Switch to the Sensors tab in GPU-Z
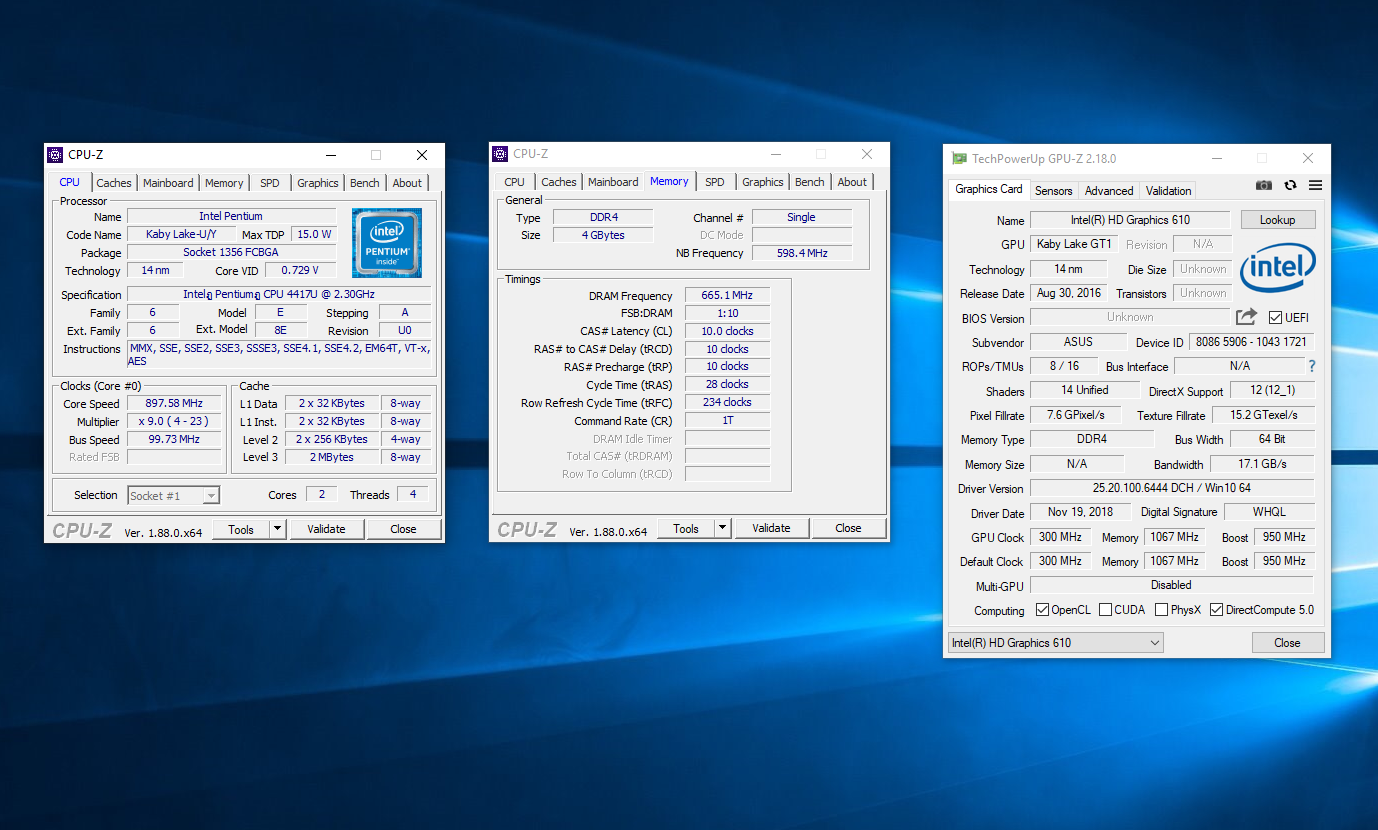1378x830 pixels. pos(1053,190)
